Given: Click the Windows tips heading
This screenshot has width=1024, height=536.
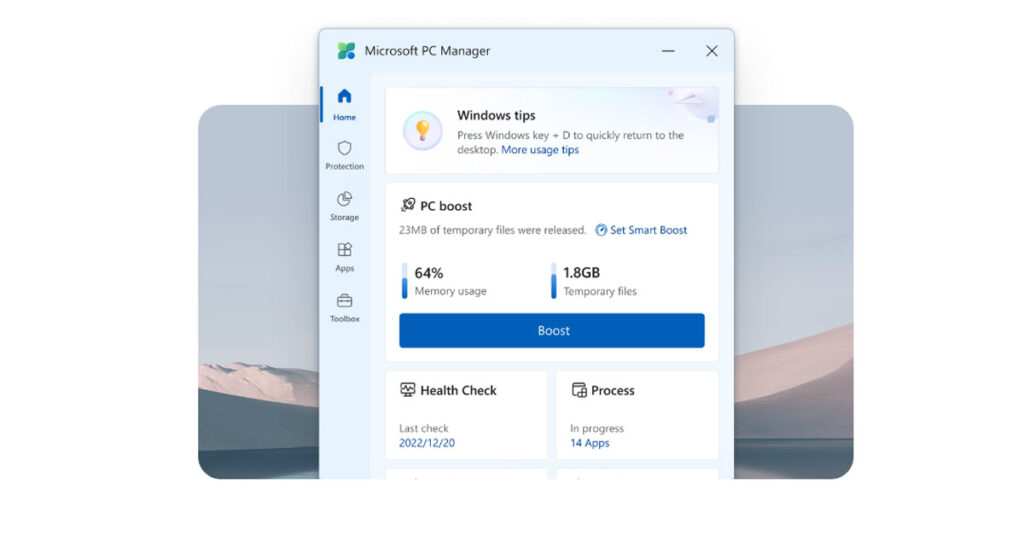Looking at the screenshot, I should coord(496,116).
